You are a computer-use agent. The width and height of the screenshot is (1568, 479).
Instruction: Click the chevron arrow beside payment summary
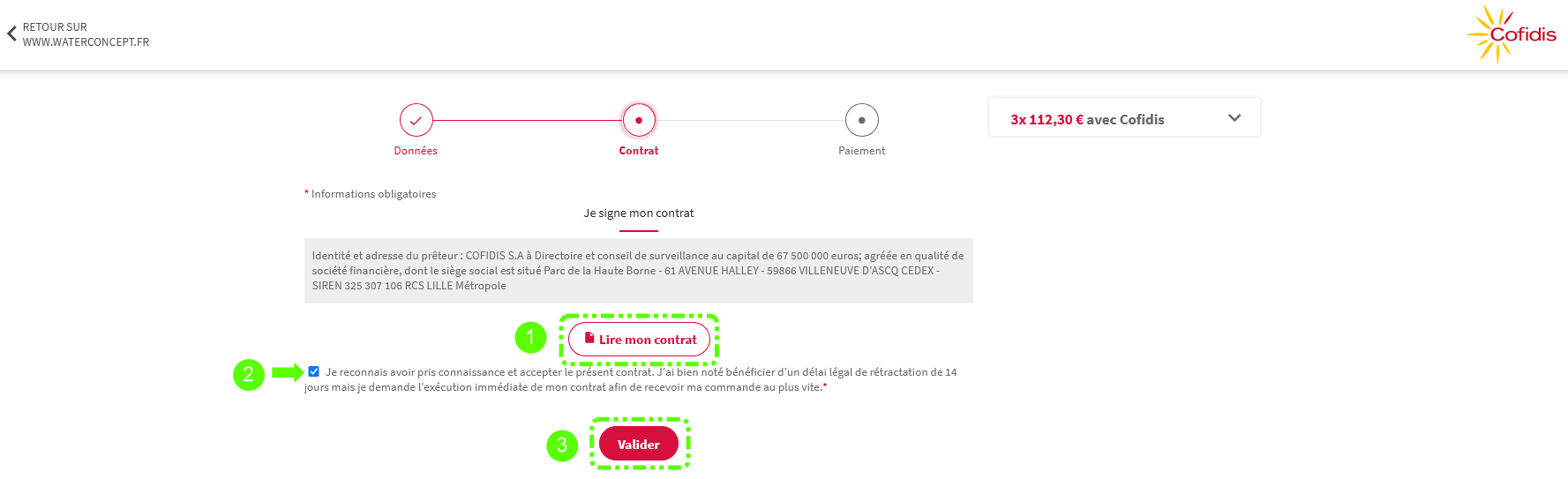point(1234,118)
